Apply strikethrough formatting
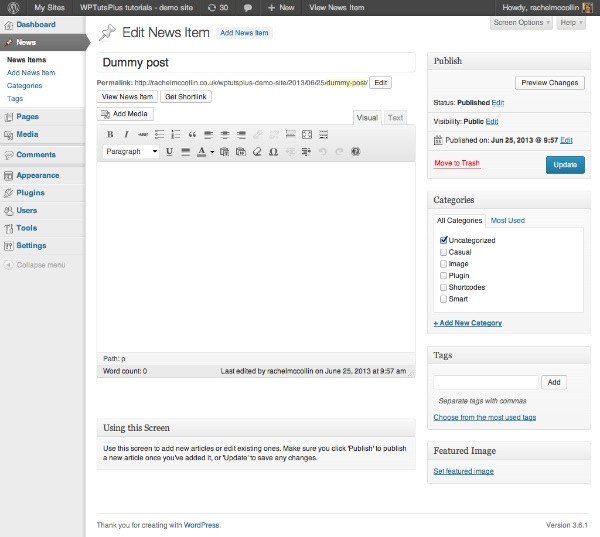 pos(143,134)
